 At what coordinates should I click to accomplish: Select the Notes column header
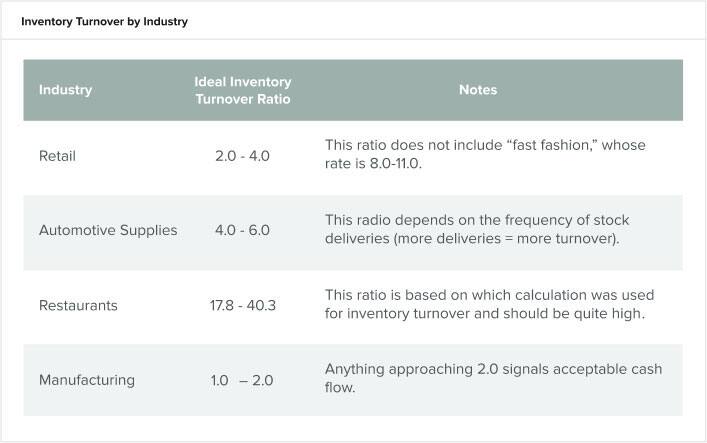(x=478, y=90)
